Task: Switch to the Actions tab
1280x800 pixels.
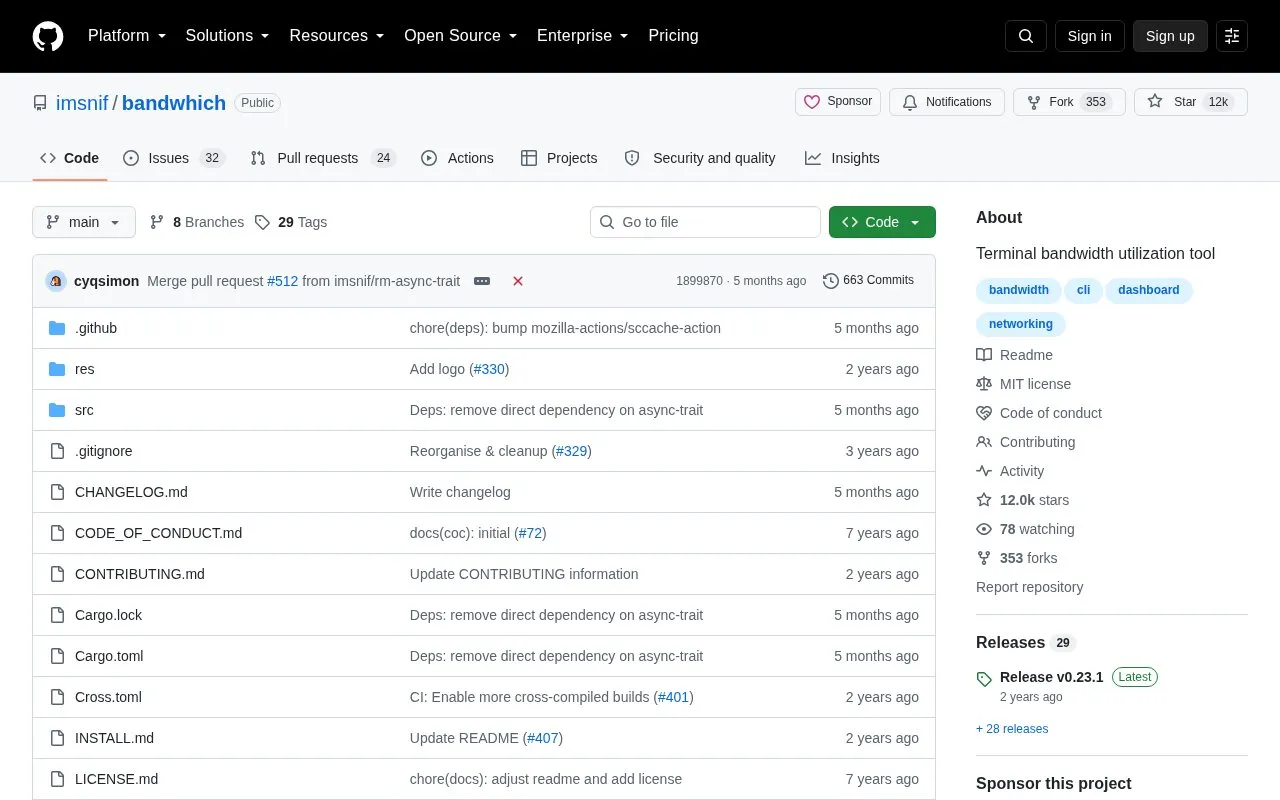Action: click(457, 158)
